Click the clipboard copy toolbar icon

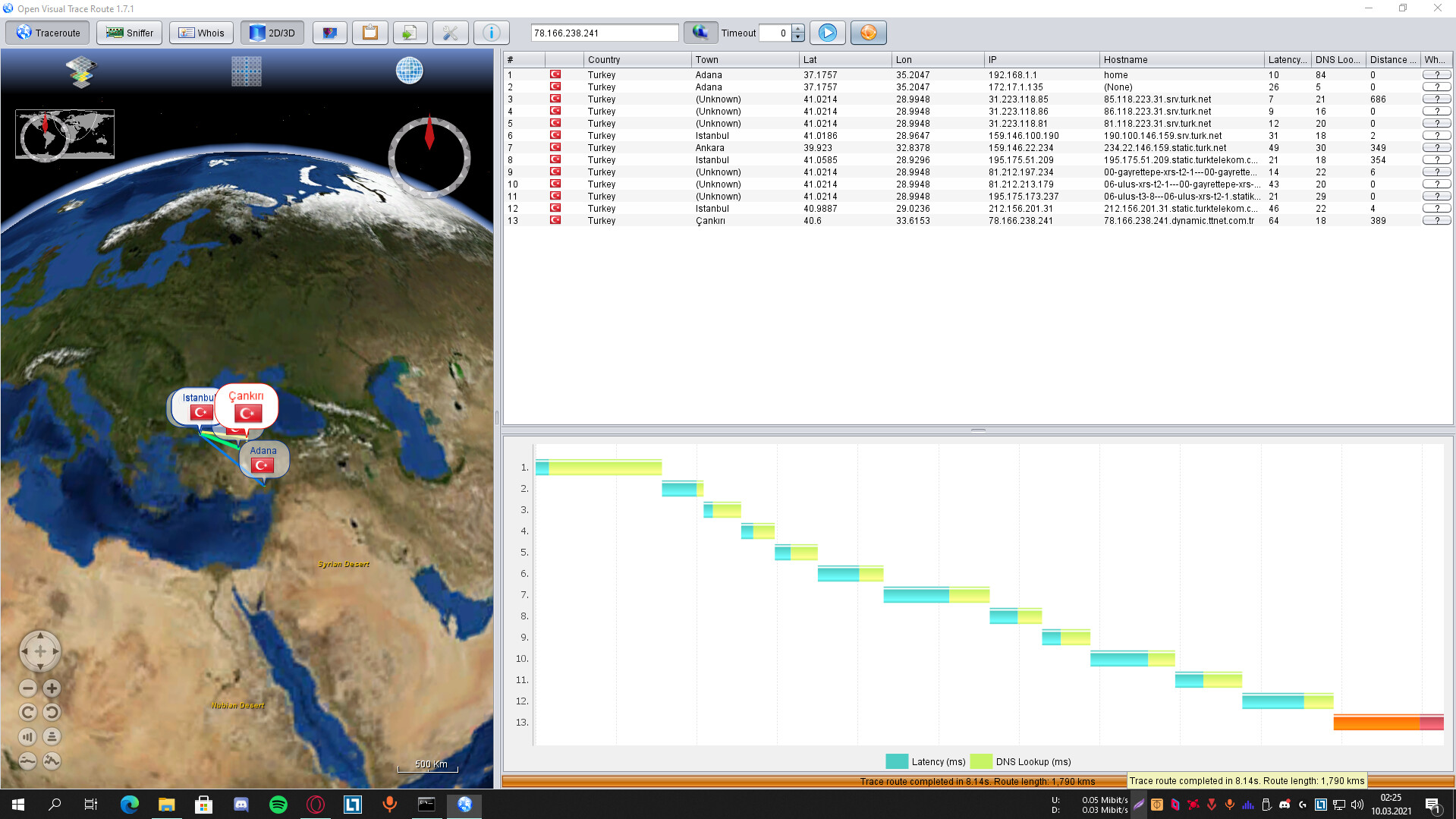[370, 33]
